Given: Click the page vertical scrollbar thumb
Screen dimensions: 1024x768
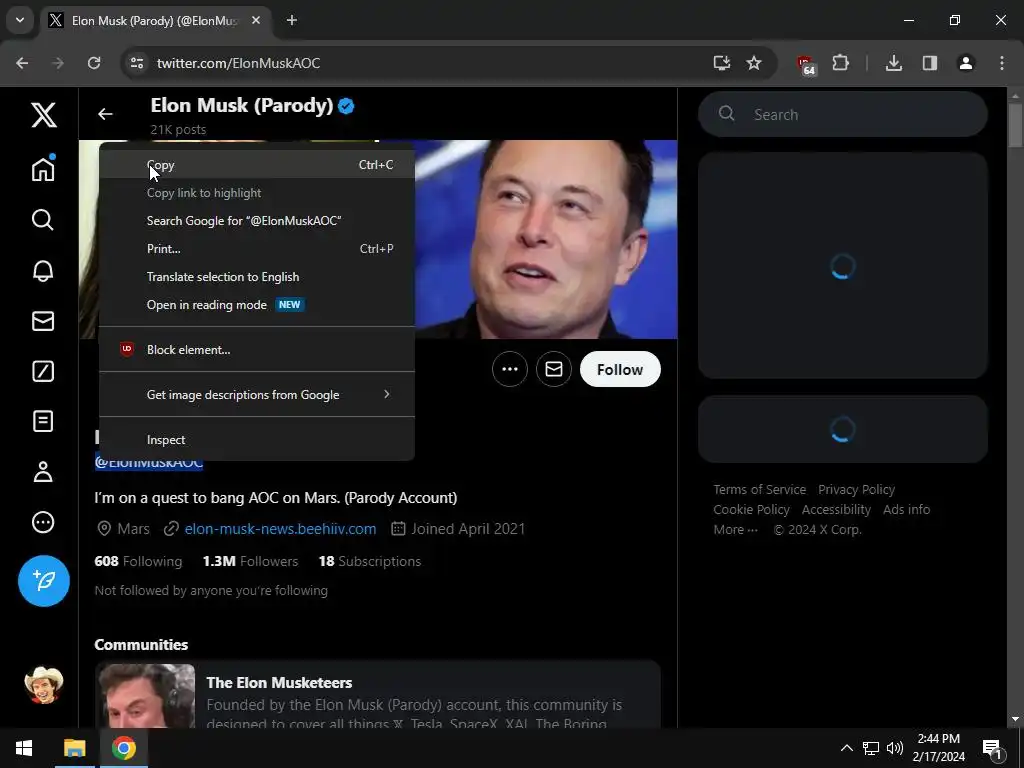Looking at the screenshot, I should pyautogui.click(x=1015, y=124).
